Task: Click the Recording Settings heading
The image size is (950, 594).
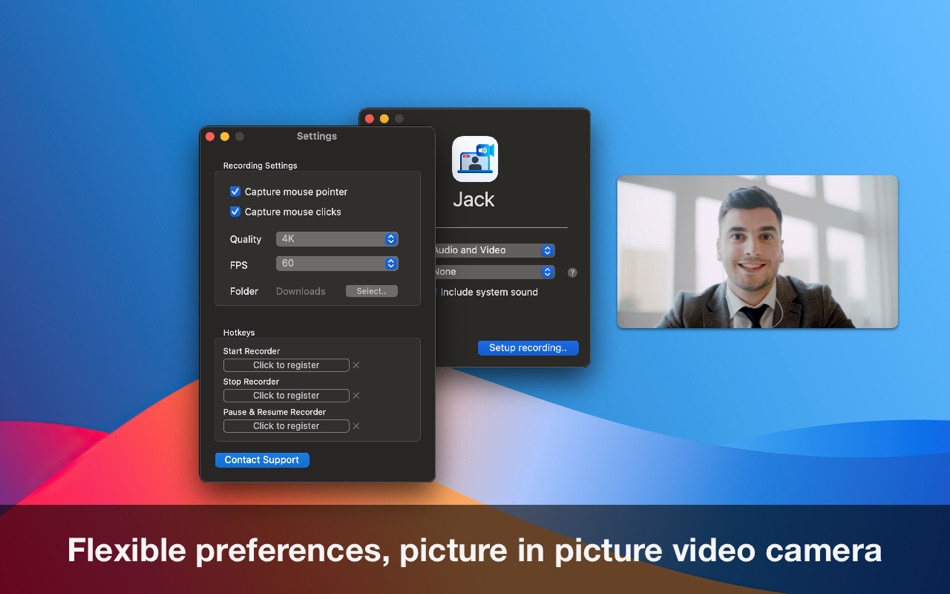Action: tap(260, 165)
